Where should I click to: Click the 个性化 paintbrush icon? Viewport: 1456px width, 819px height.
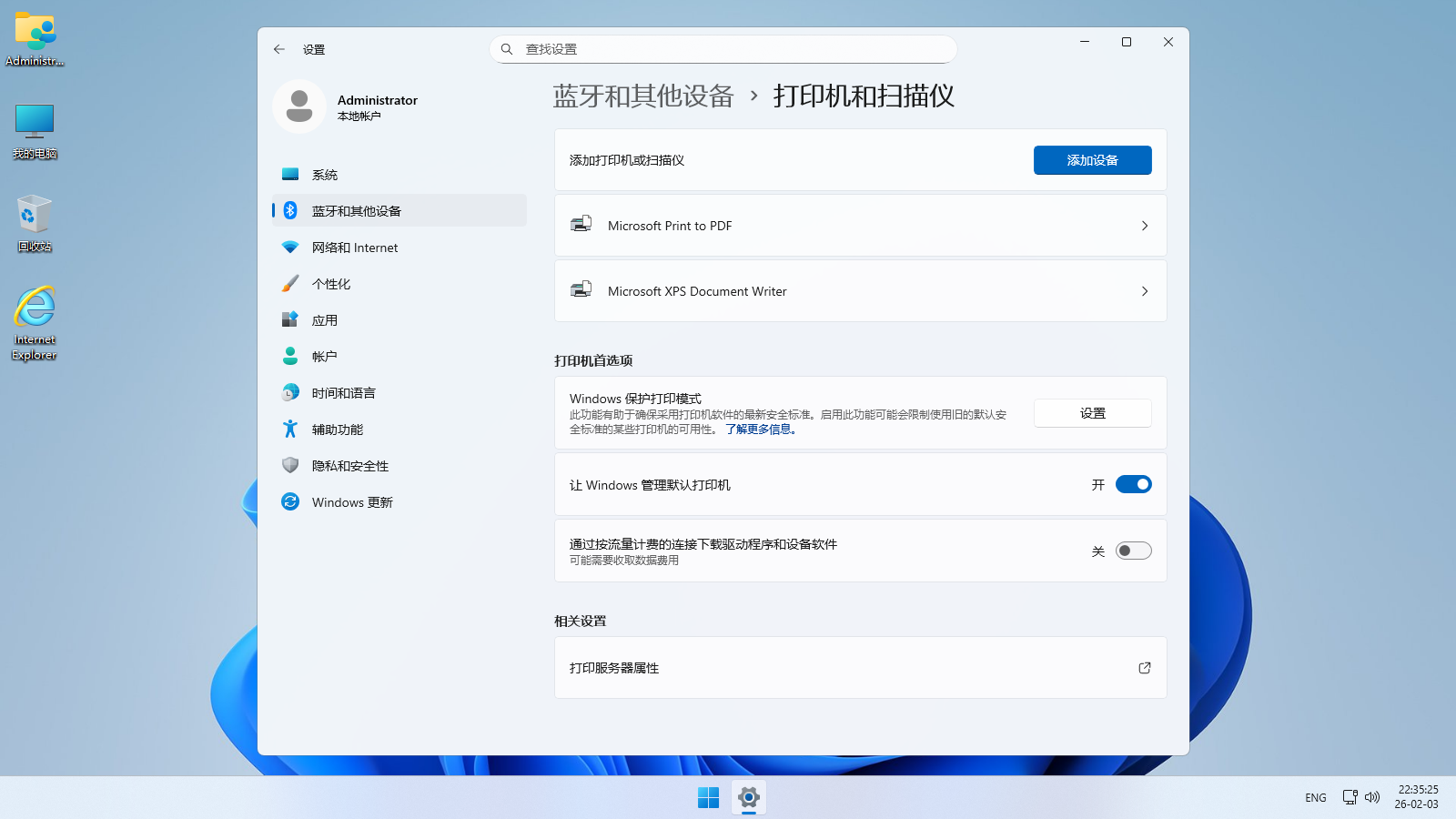pyautogui.click(x=290, y=283)
